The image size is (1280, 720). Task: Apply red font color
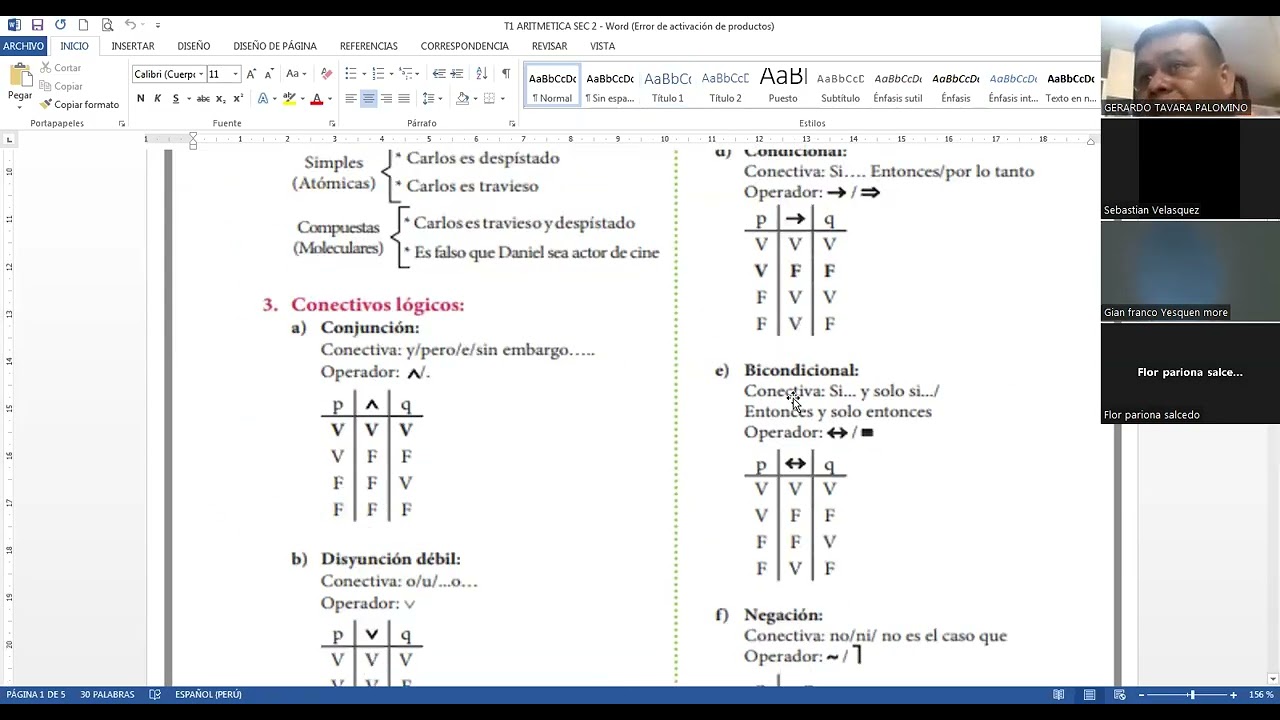click(316, 98)
